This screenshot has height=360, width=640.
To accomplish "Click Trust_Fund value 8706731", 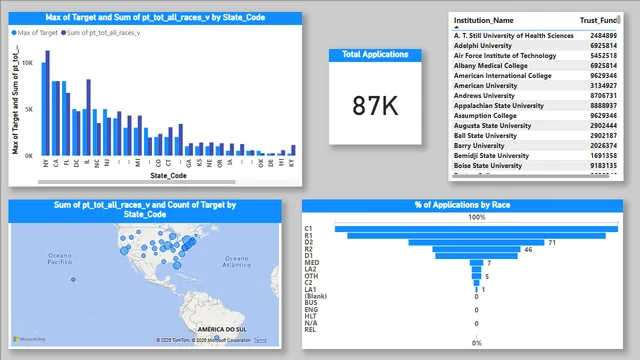I will pyautogui.click(x=603, y=96).
